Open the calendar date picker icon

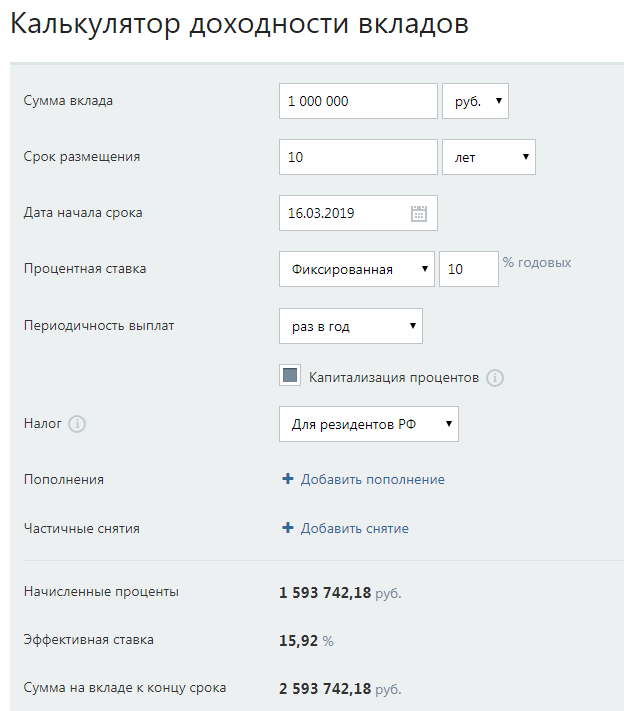coord(419,213)
